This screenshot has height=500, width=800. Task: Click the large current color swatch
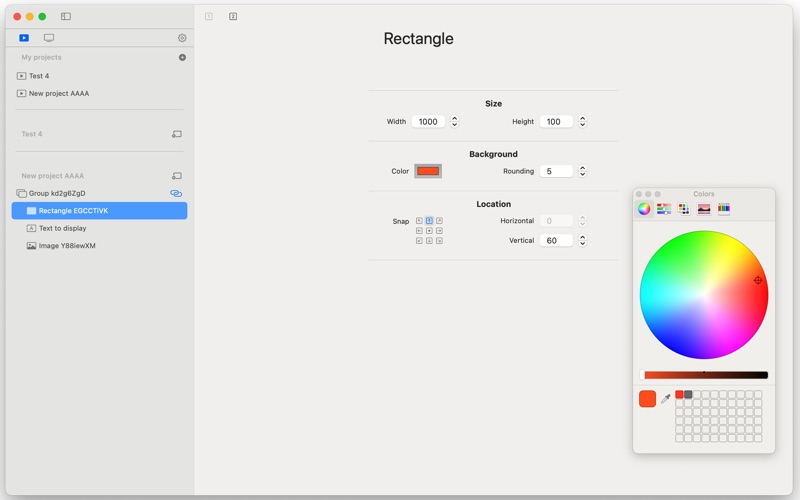647,399
